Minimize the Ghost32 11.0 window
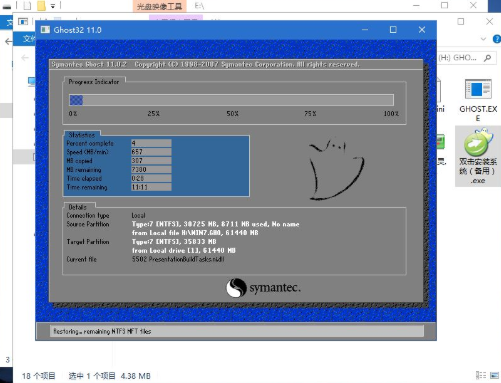Screen dimensions: 501x383 point(365,30)
